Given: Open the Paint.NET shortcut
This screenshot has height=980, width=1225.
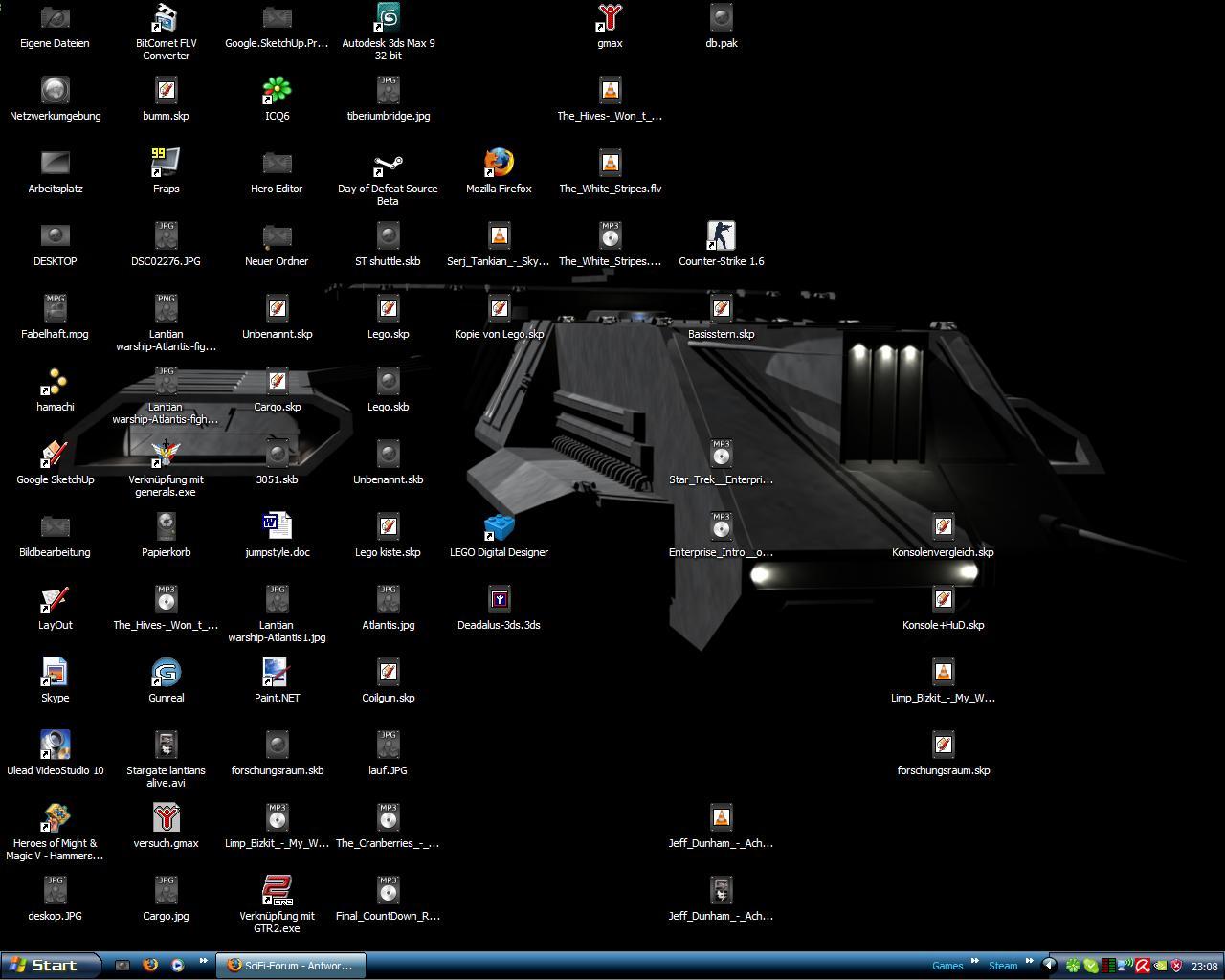Looking at the screenshot, I should [277, 673].
